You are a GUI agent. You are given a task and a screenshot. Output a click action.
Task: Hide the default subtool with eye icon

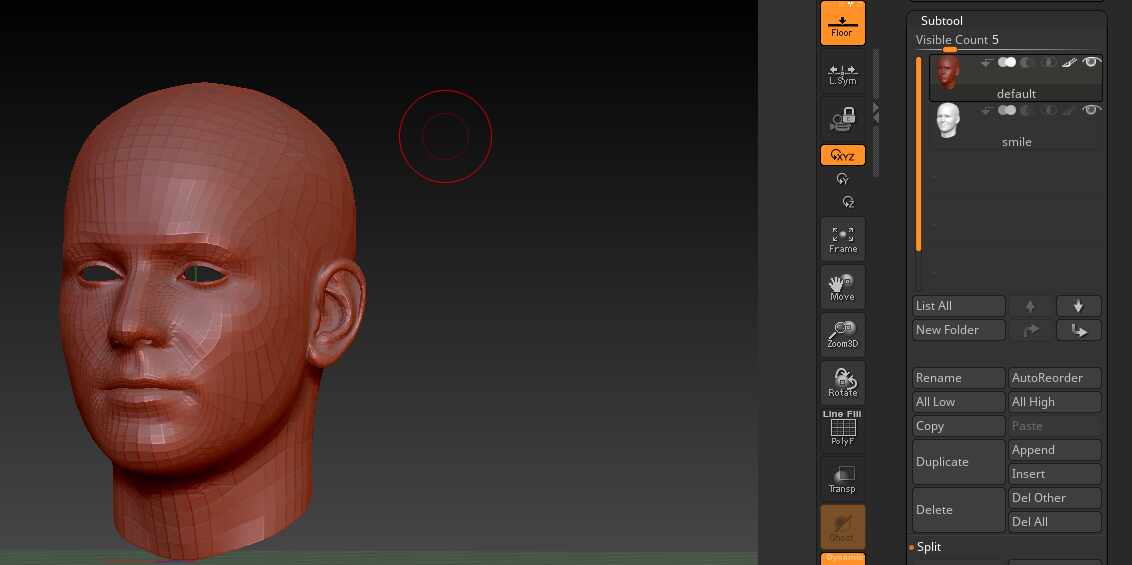click(x=1092, y=62)
